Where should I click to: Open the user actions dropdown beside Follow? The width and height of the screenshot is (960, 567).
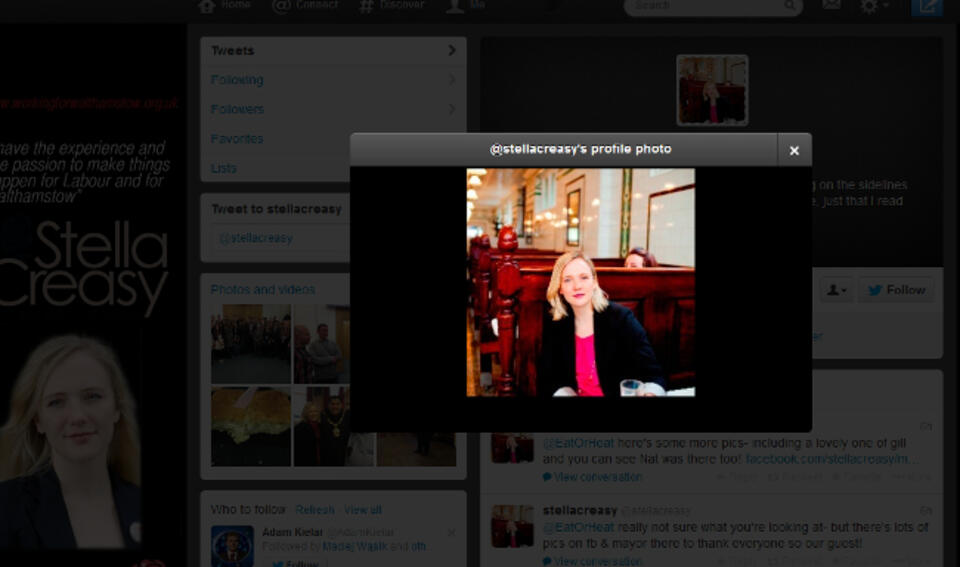(835, 290)
